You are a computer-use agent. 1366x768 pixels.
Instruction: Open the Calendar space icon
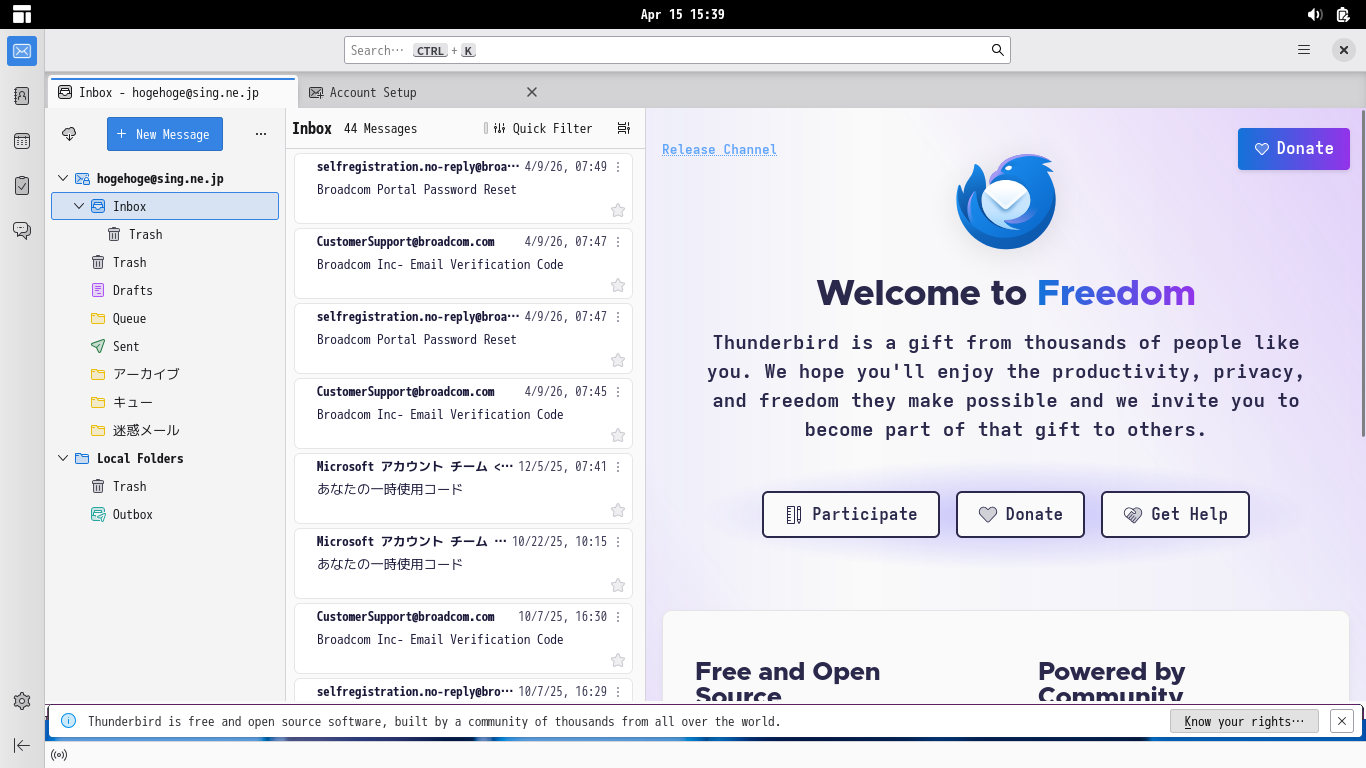(22, 141)
